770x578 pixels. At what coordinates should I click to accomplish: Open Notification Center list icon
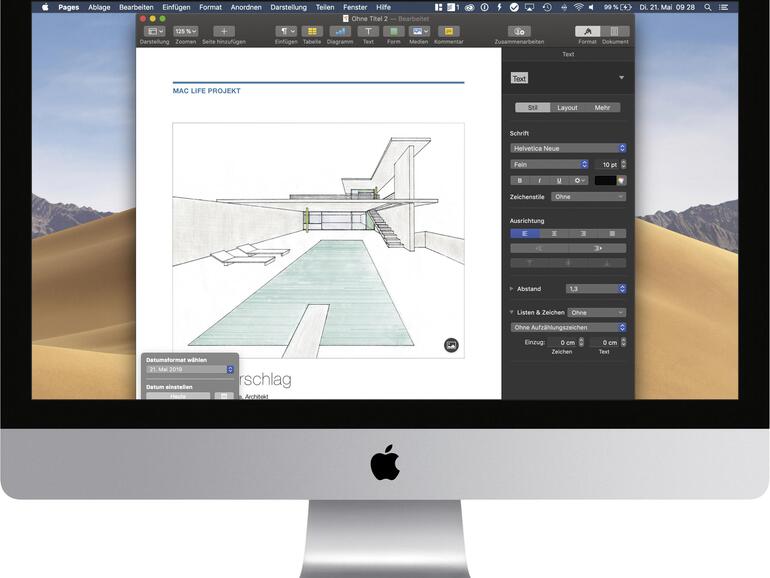pyautogui.click(x=724, y=7)
